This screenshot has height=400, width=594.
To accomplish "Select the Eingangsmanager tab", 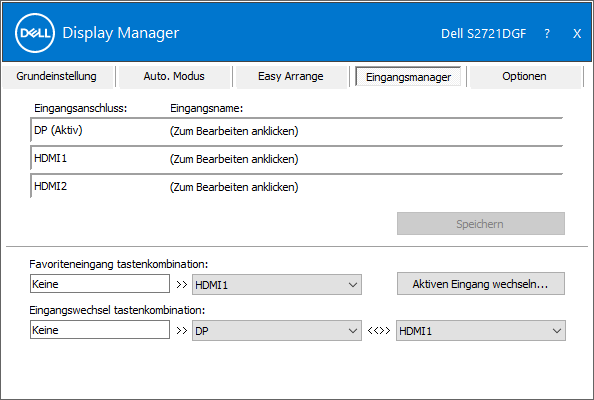I will (x=408, y=77).
